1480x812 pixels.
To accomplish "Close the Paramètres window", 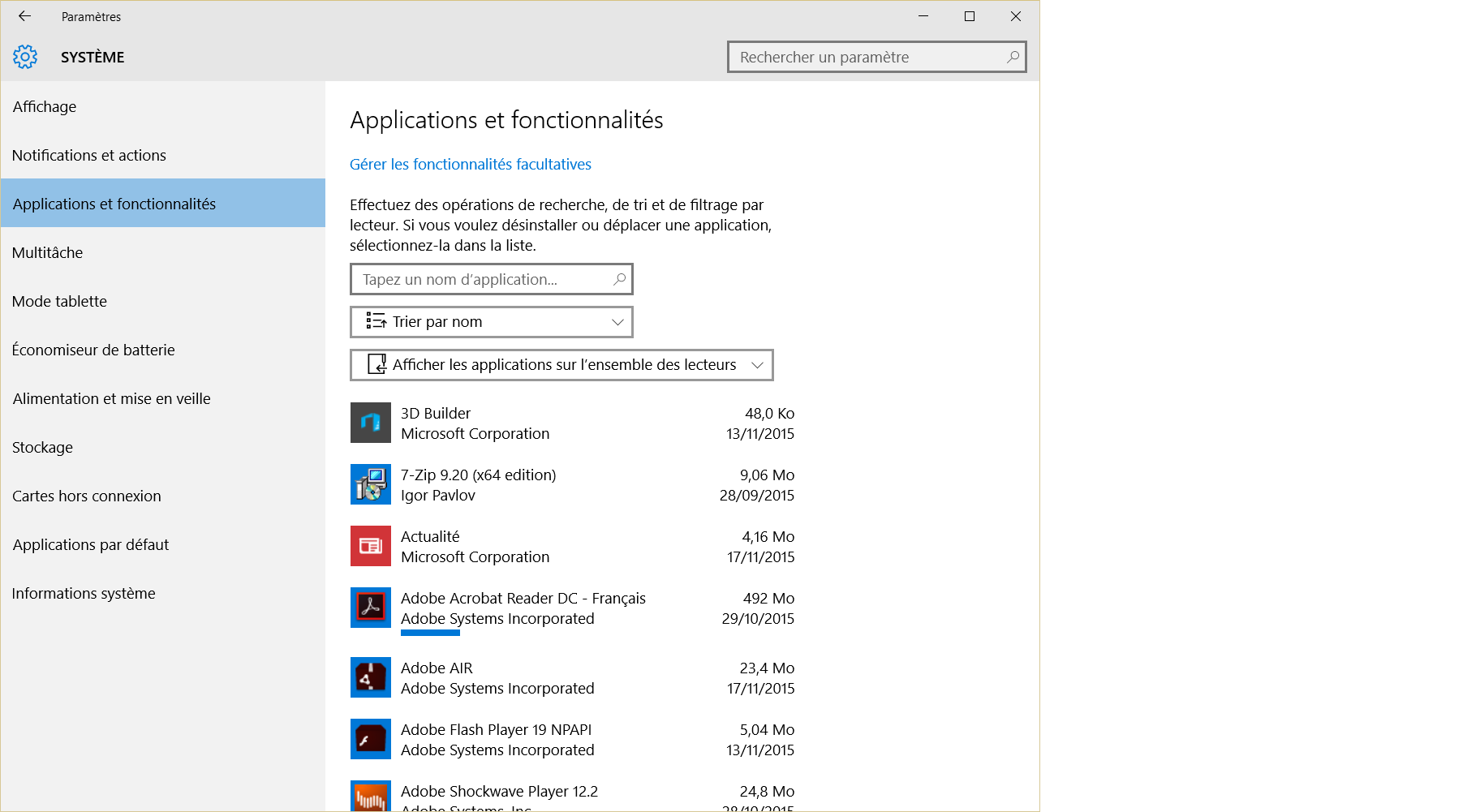I will coord(1016,16).
